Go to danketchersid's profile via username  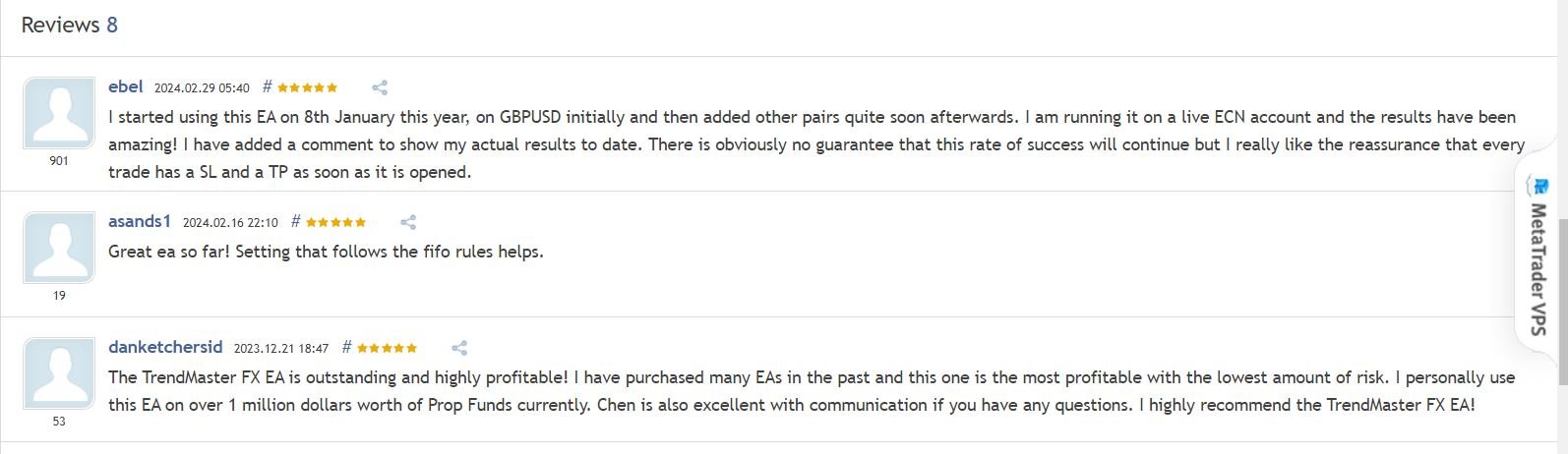[x=165, y=347]
